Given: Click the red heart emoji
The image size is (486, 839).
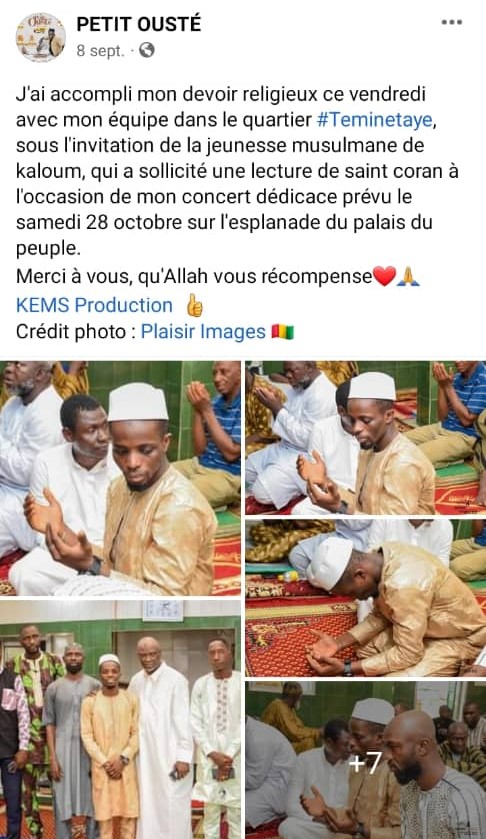Looking at the screenshot, I should click(x=384, y=277).
